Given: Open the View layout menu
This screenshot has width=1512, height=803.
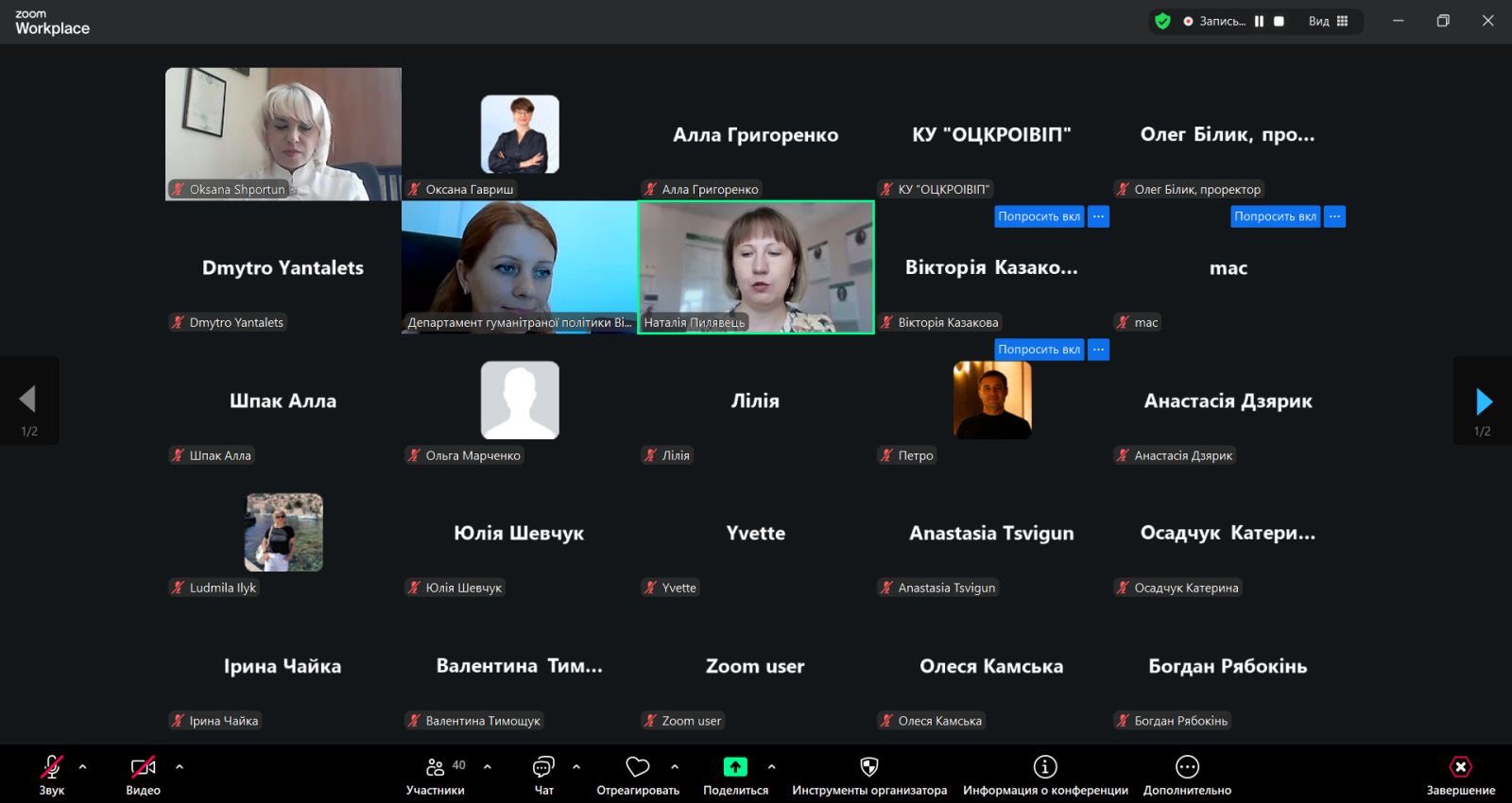Looking at the screenshot, I should pos(1329,21).
